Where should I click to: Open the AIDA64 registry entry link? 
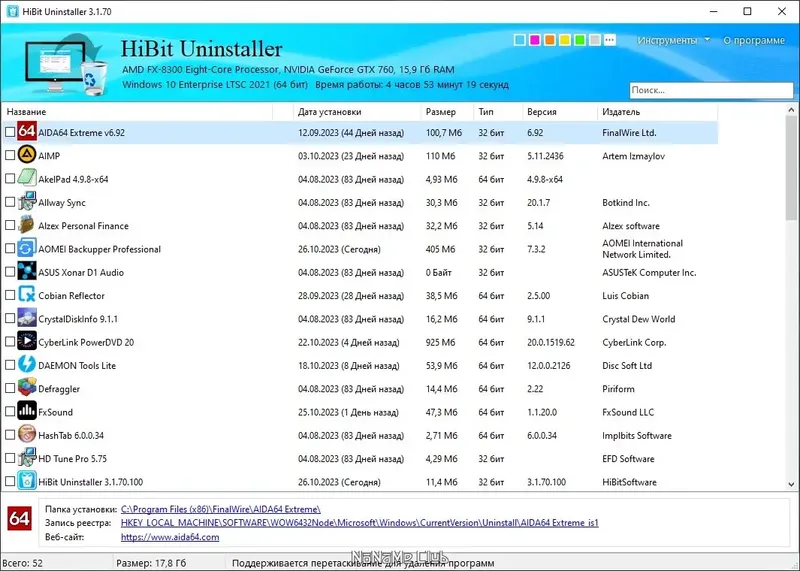[x=360, y=523]
